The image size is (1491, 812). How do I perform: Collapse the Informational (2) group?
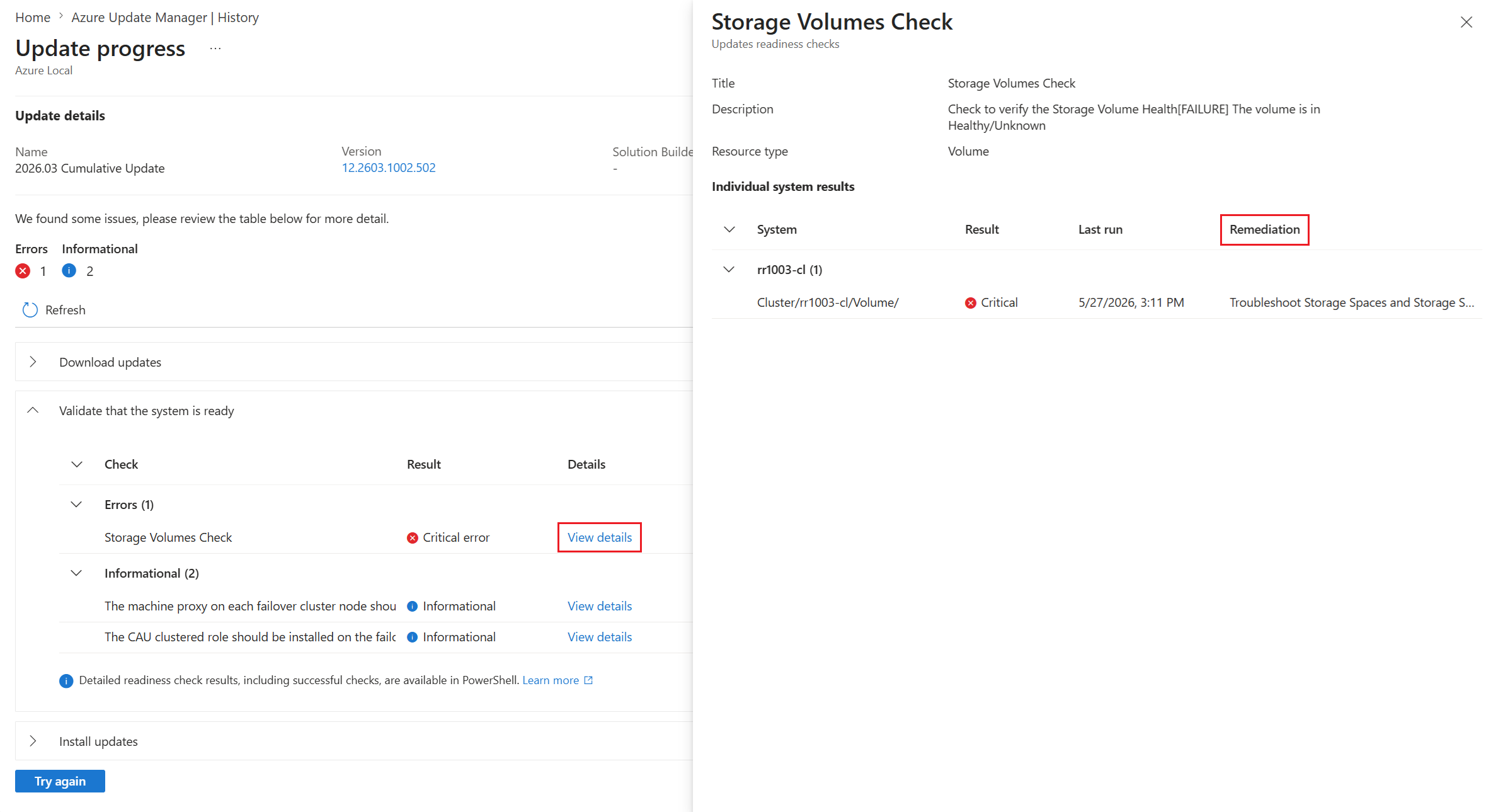click(76, 573)
